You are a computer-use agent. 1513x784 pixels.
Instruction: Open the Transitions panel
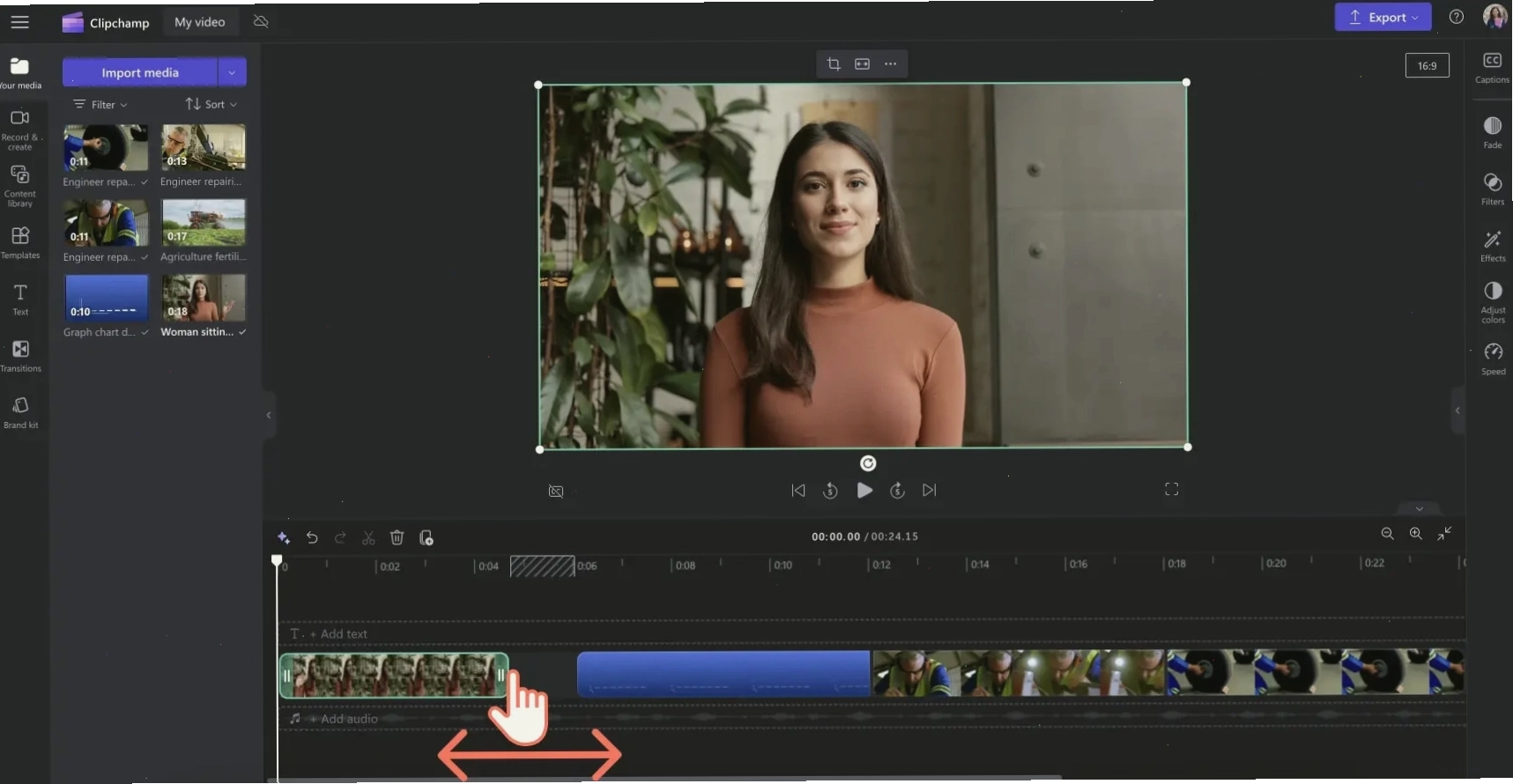[x=20, y=356]
